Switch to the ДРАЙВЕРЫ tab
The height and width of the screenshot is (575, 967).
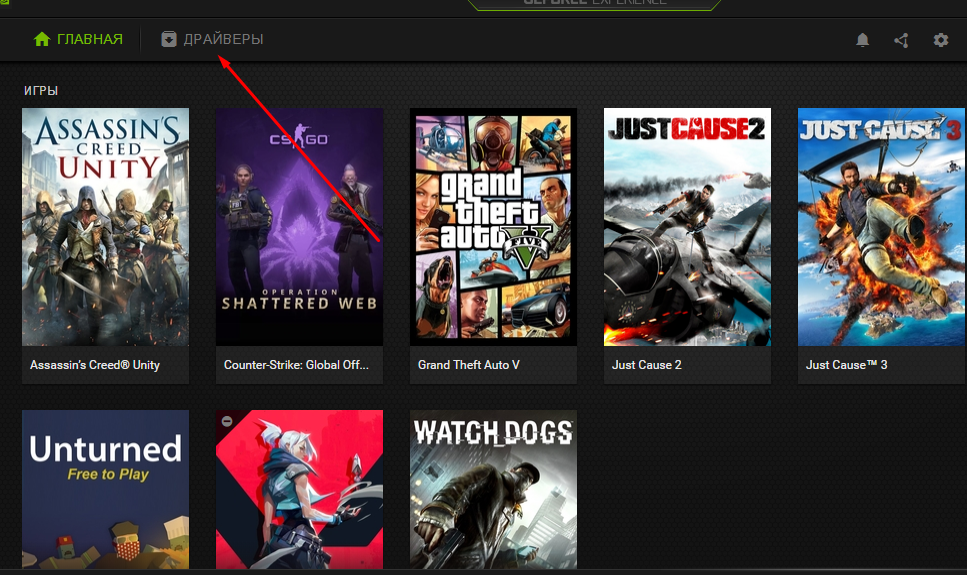pyautogui.click(x=212, y=39)
